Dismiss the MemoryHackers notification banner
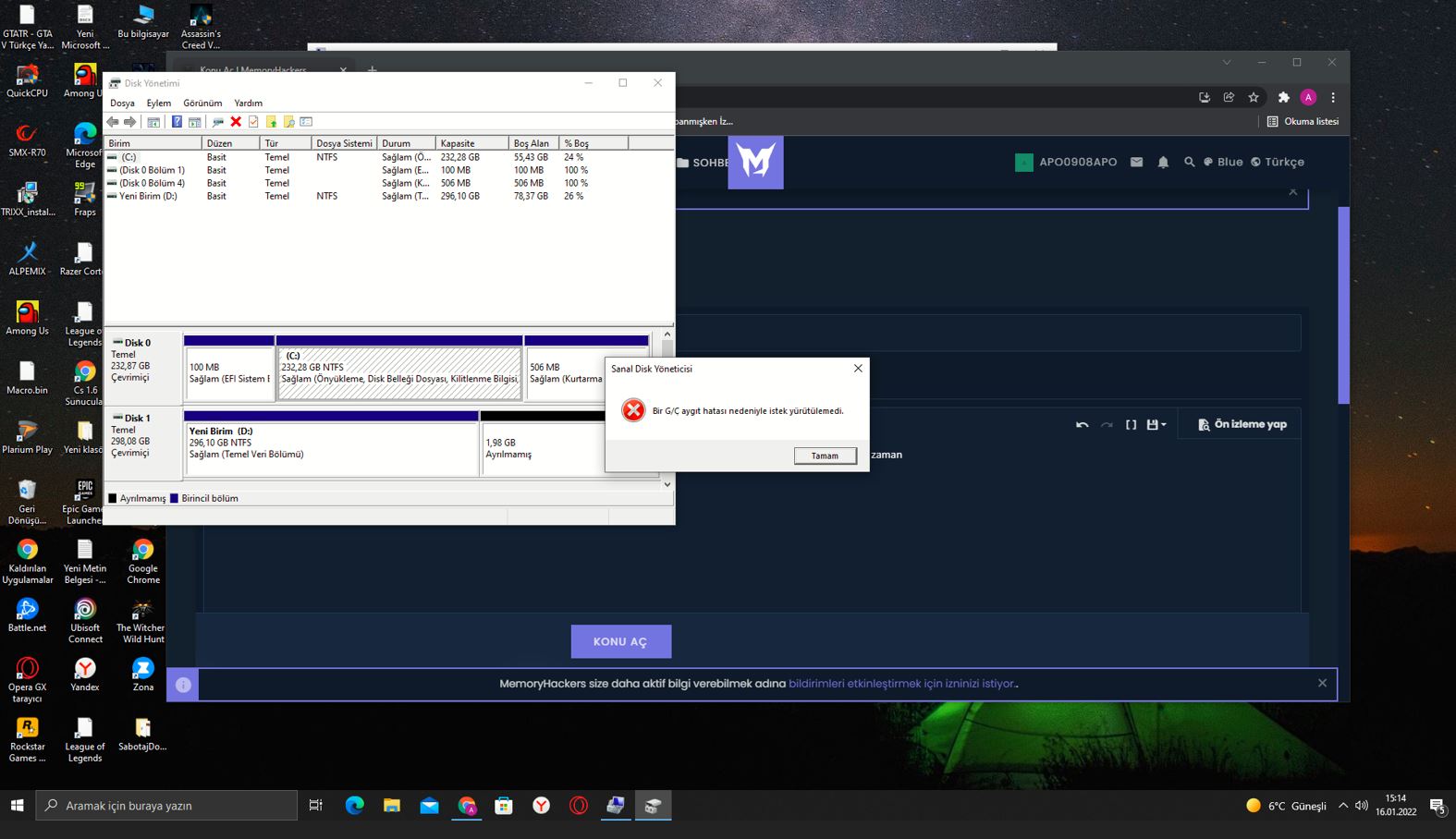The height and width of the screenshot is (839, 1456). [1322, 683]
